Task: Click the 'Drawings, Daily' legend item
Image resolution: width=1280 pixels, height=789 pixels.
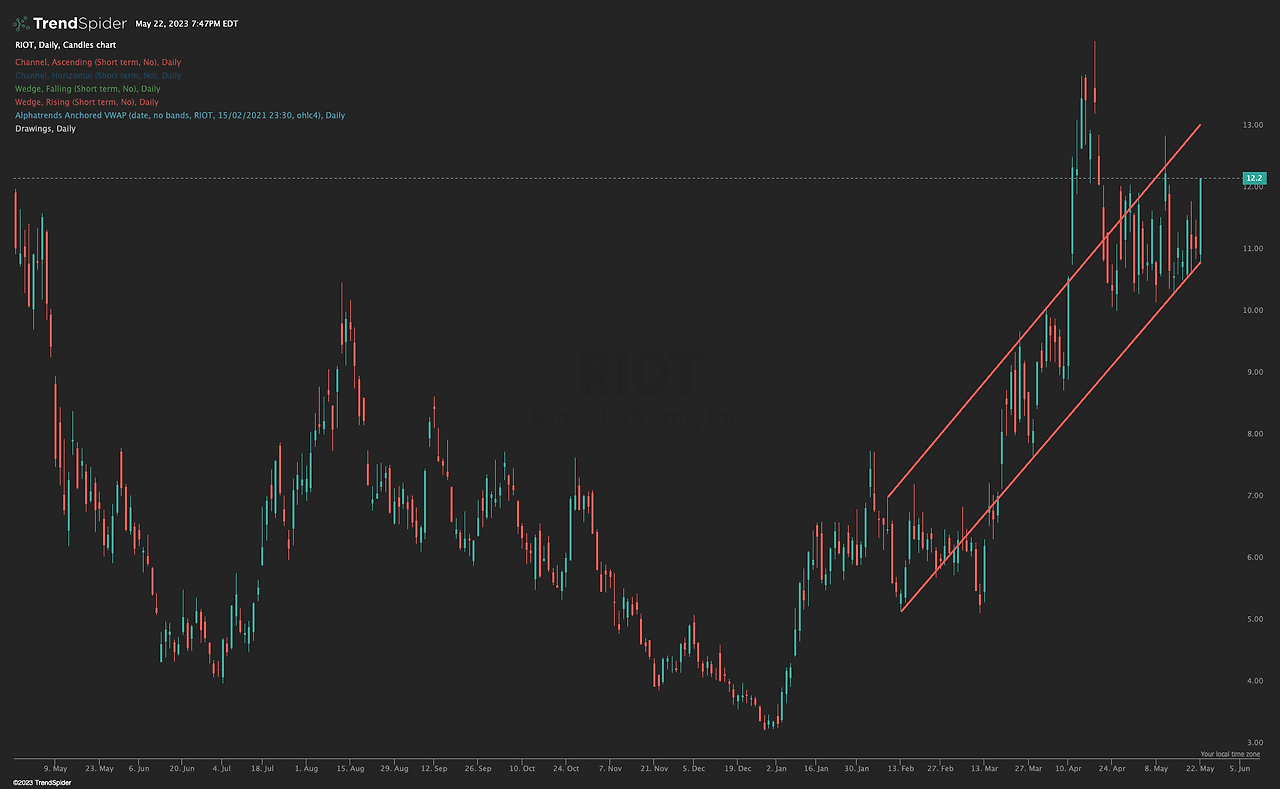Action: pos(44,128)
